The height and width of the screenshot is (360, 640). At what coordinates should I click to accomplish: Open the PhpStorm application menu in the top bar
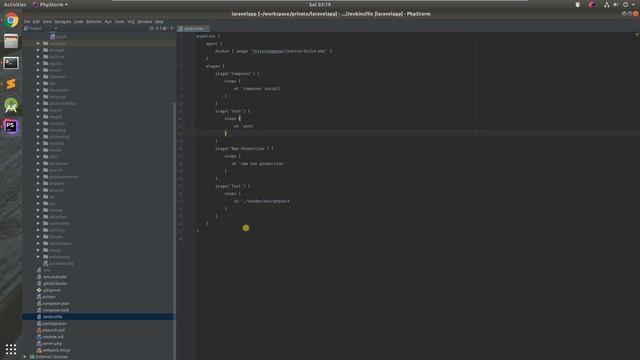[x=50, y=4]
